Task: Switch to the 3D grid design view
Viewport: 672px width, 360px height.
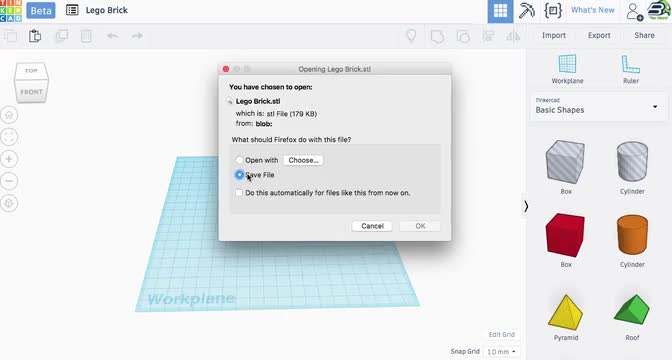Action: click(500, 11)
